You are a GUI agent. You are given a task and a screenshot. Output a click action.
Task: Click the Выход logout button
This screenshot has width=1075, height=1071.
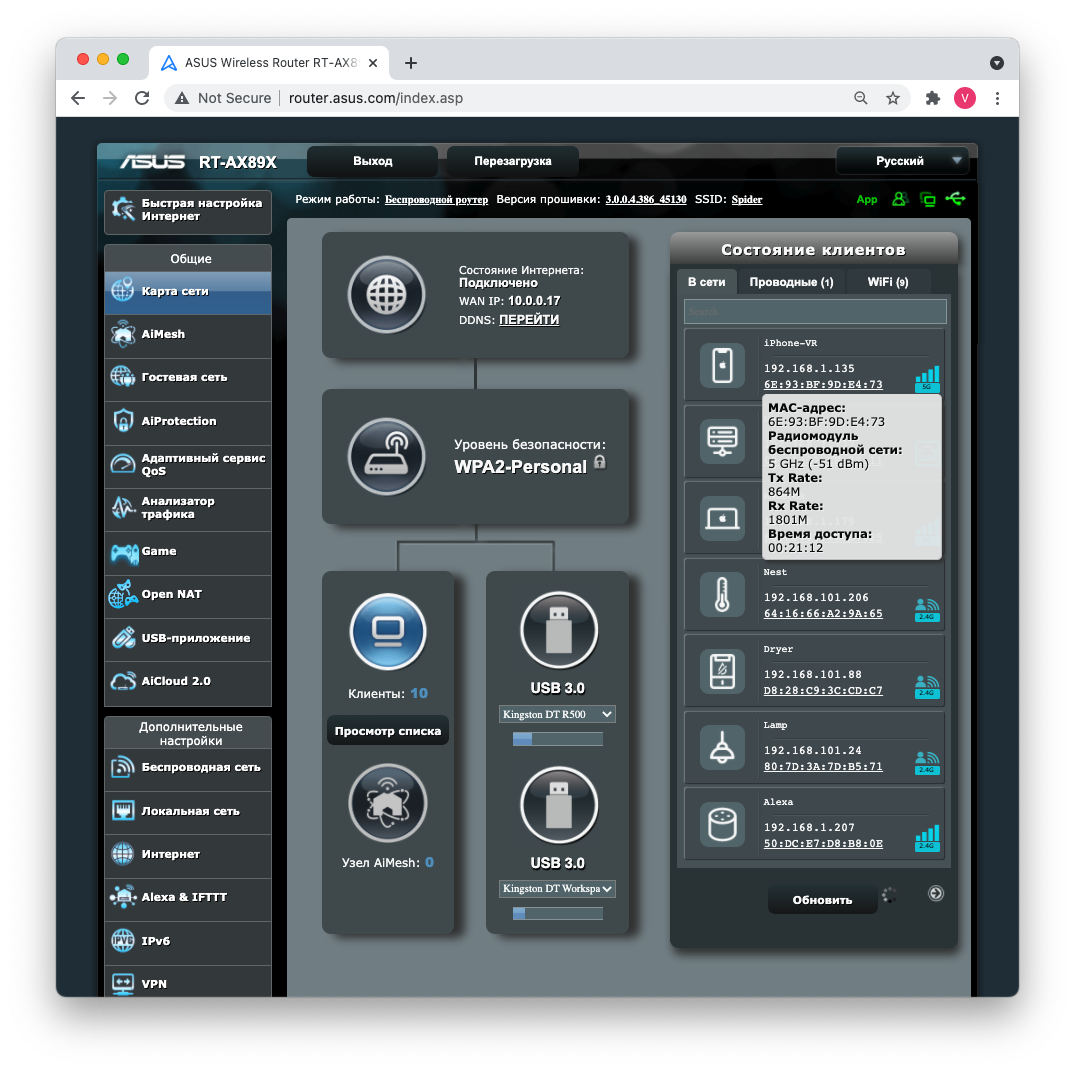click(x=372, y=161)
